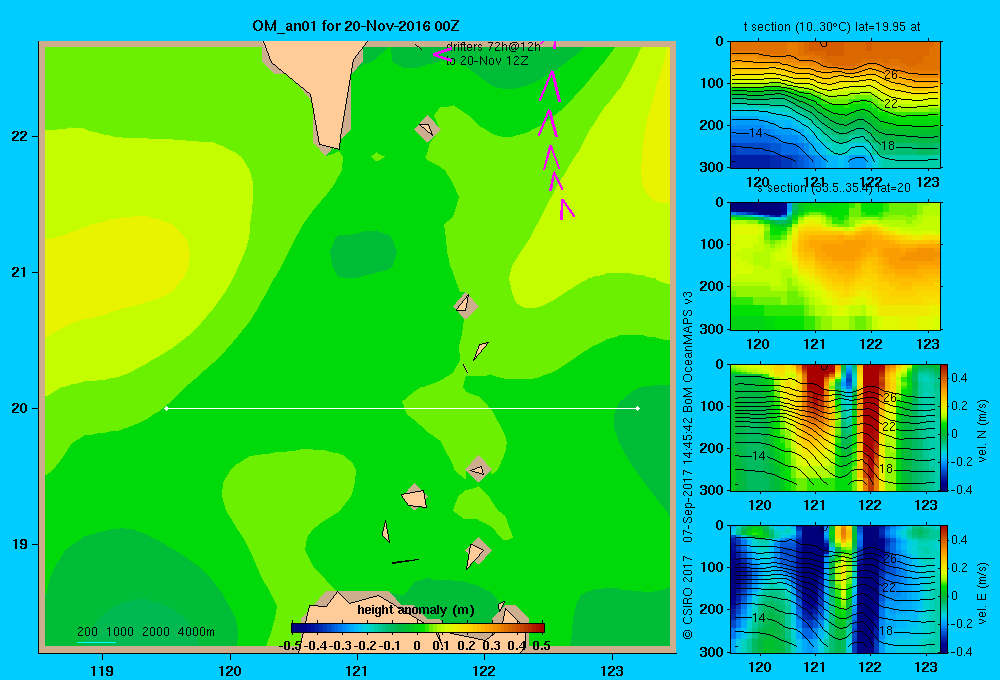Click the -0.4 tick on vel. E colorbar
This screenshot has width=1000, height=680.
961,651
